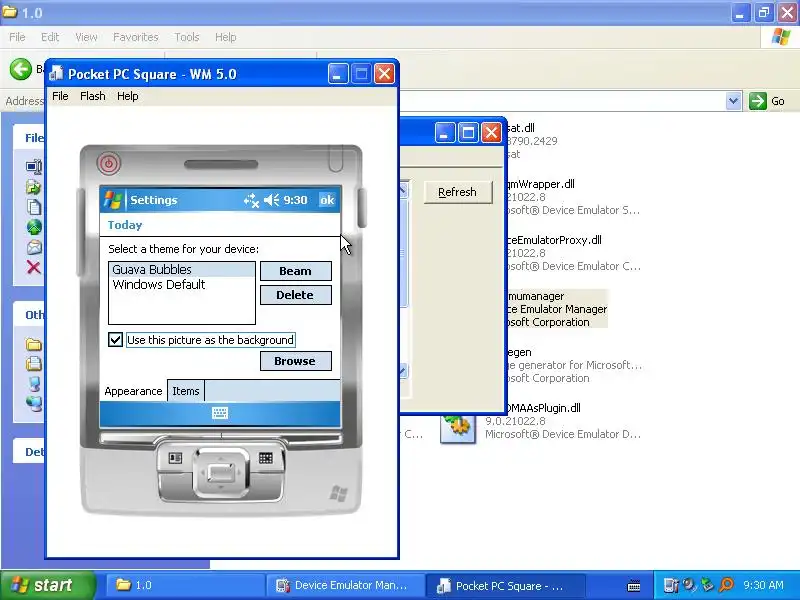Click the taskbar clock showing 9:30 AM
This screenshot has height=600, width=800.
pos(763,585)
